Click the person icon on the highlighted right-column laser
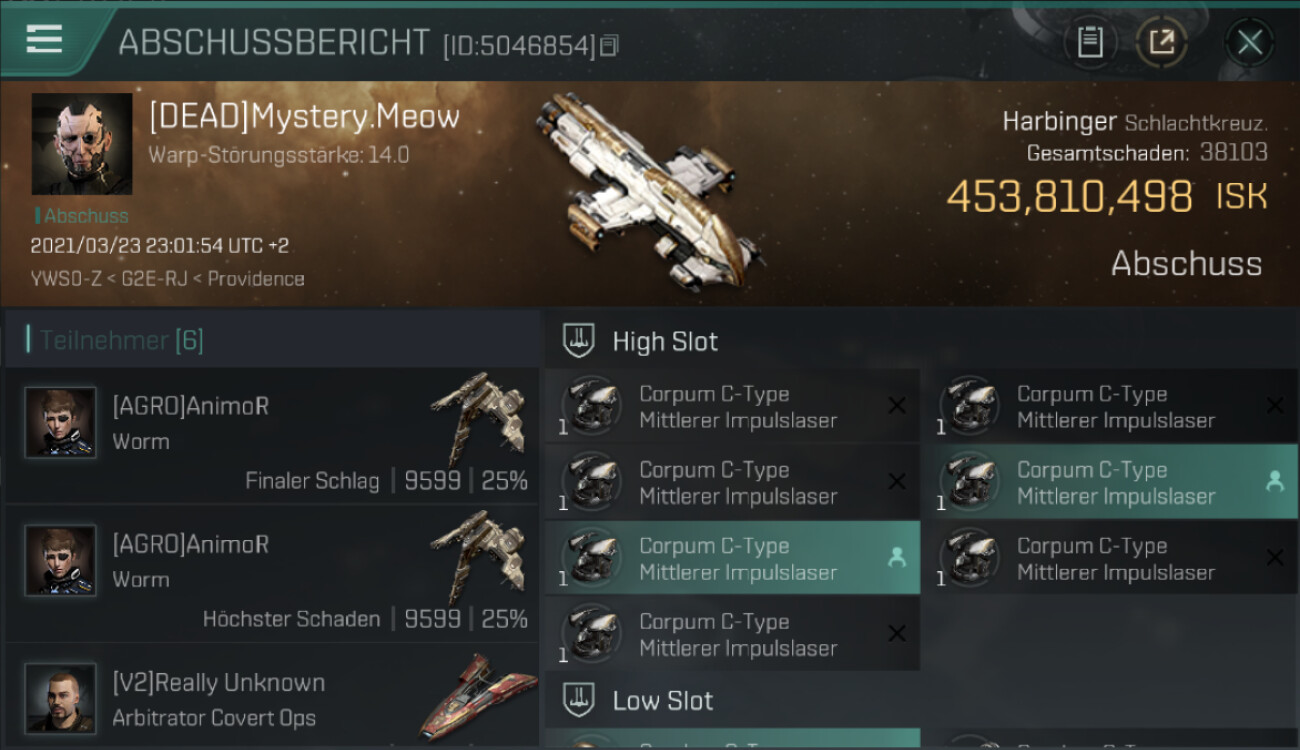This screenshot has height=750, width=1300. (1275, 482)
